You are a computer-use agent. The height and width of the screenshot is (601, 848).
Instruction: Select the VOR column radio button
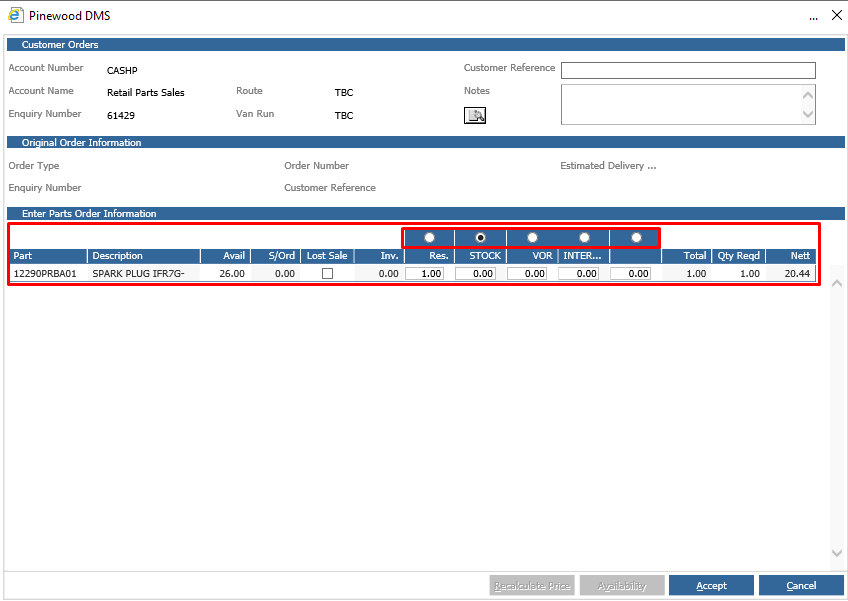click(532, 237)
